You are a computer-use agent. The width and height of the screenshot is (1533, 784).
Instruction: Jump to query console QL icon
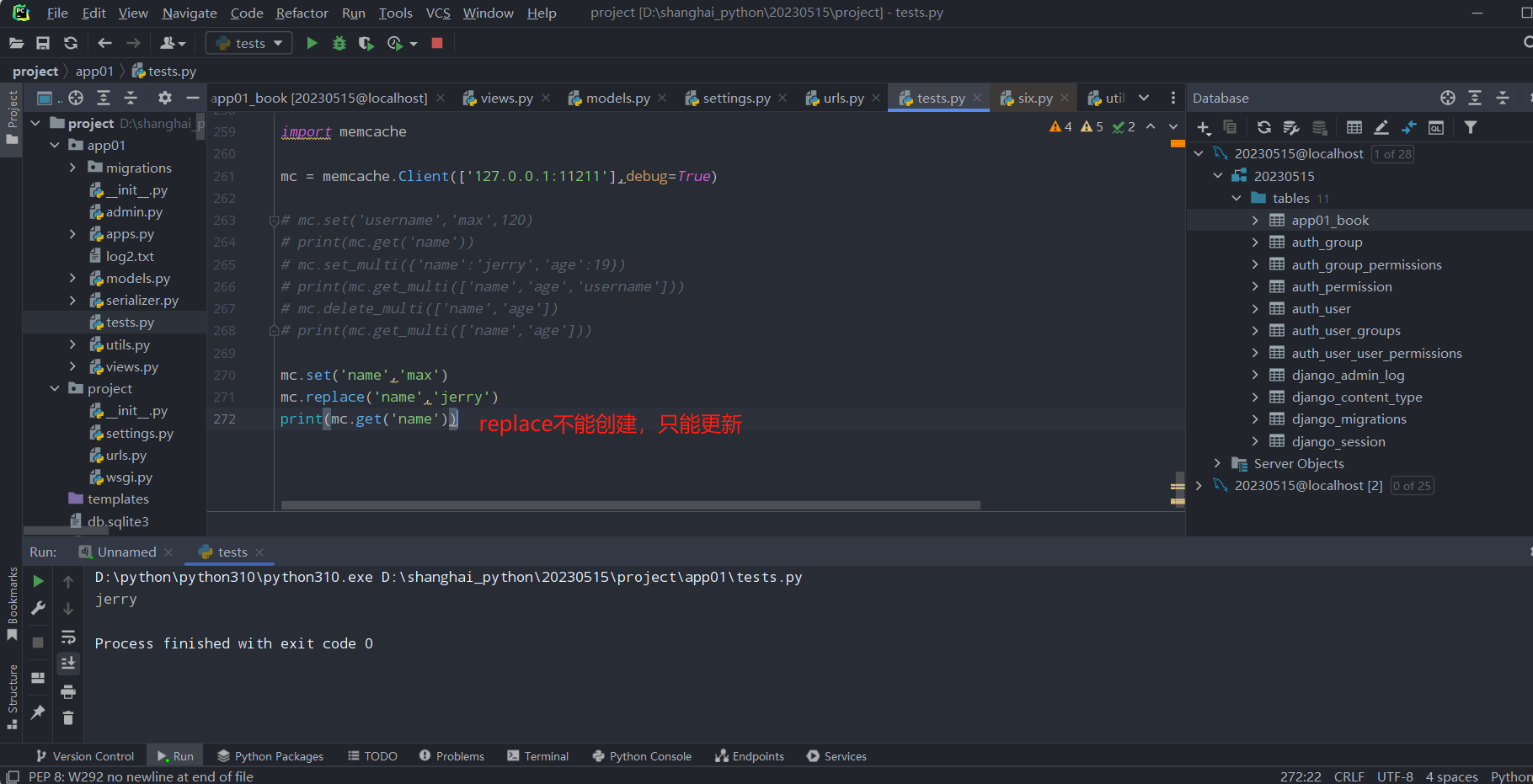[1436, 127]
